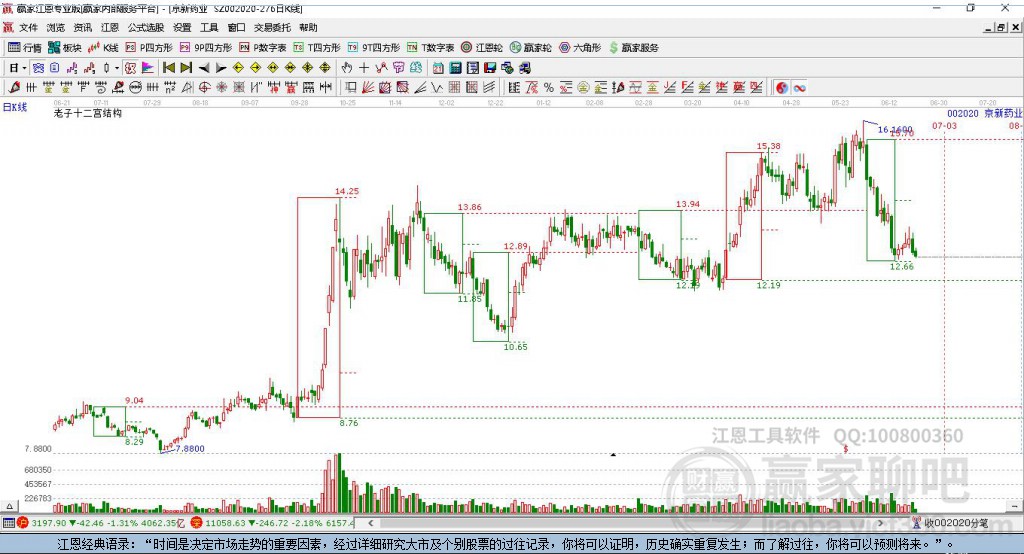The height and width of the screenshot is (554, 1024).
Task: Open the 江恩 menu
Action: 110,27
